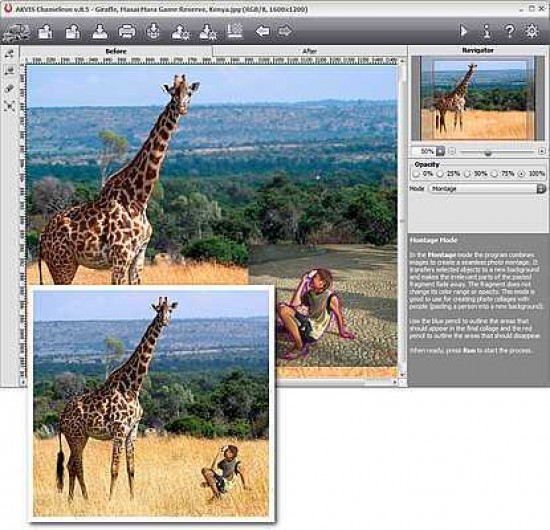Image resolution: width=550 pixels, height=530 pixels.
Task: Open the Mode dropdown showing Montage
Action: pos(487,189)
